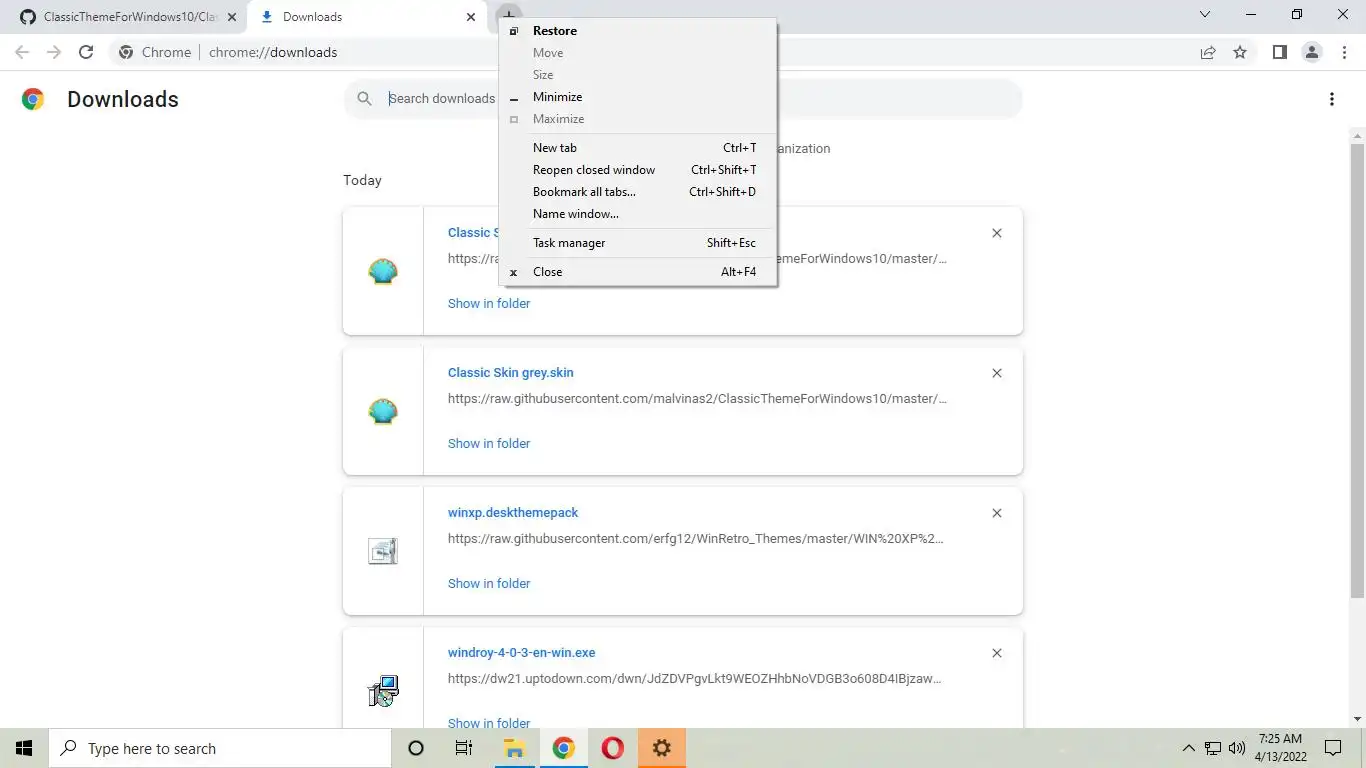1366x768 pixels.
Task: Open the 7:25 AM clock and calendar
Action: (1282, 748)
